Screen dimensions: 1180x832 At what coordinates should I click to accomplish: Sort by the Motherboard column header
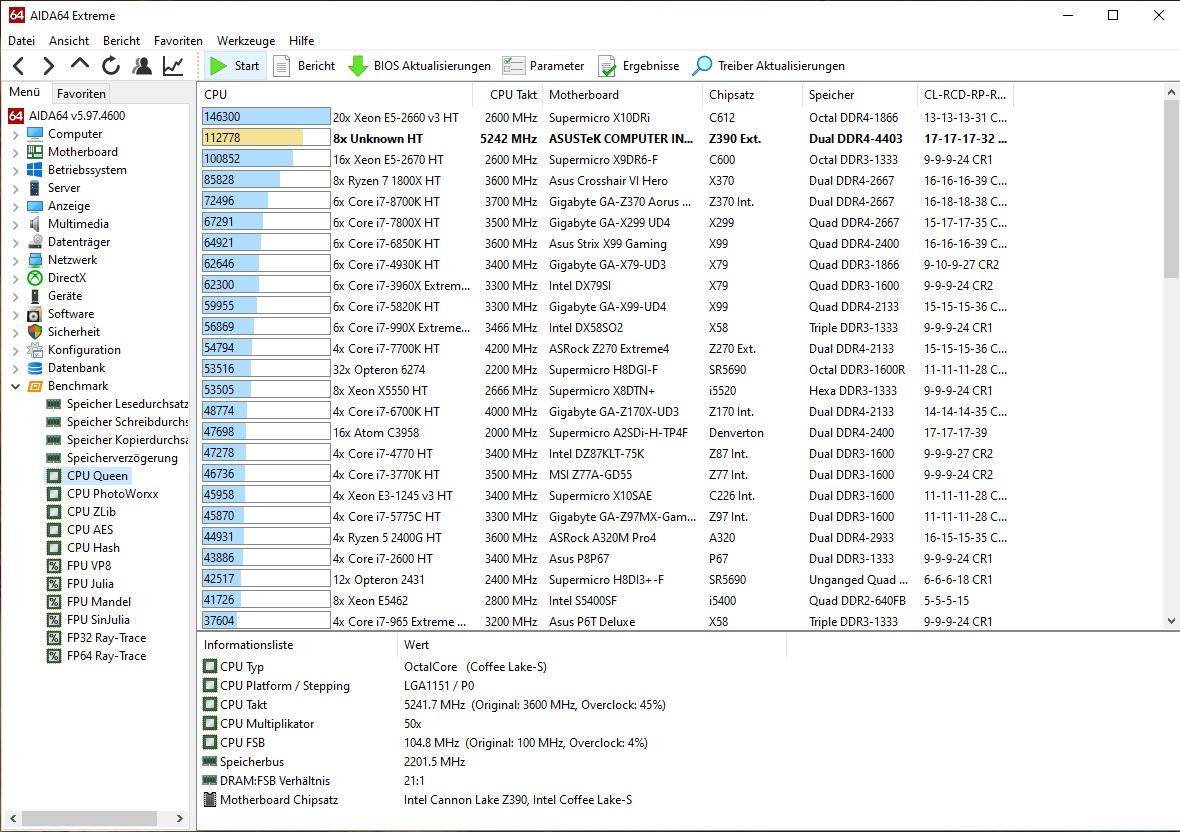622,95
